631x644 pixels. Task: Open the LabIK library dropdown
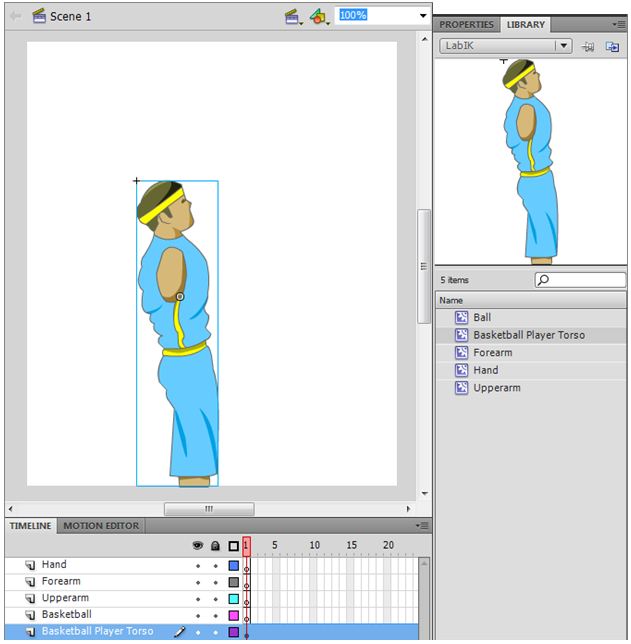(x=564, y=46)
